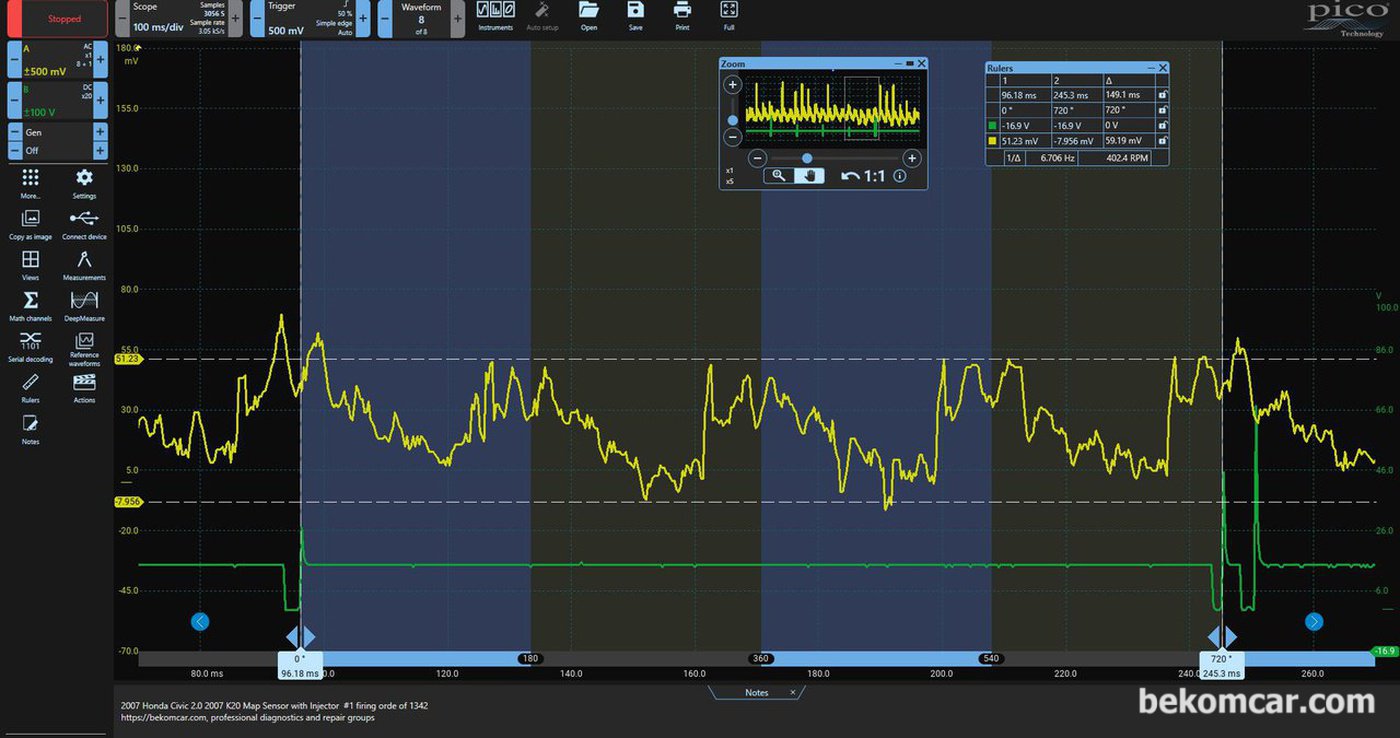Click the Connect device USB icon
This screenshot has height=738, width=1400.
84,224
